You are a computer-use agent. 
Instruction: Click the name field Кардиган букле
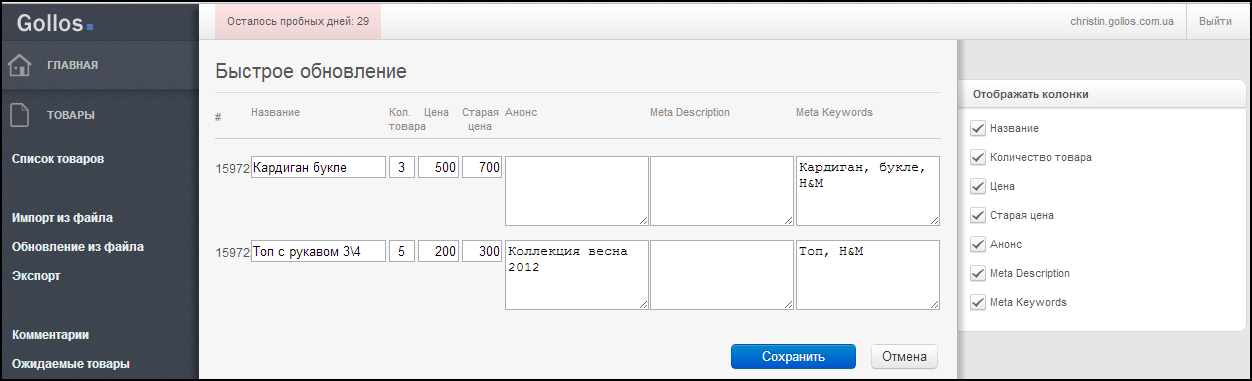click(318, 168)
